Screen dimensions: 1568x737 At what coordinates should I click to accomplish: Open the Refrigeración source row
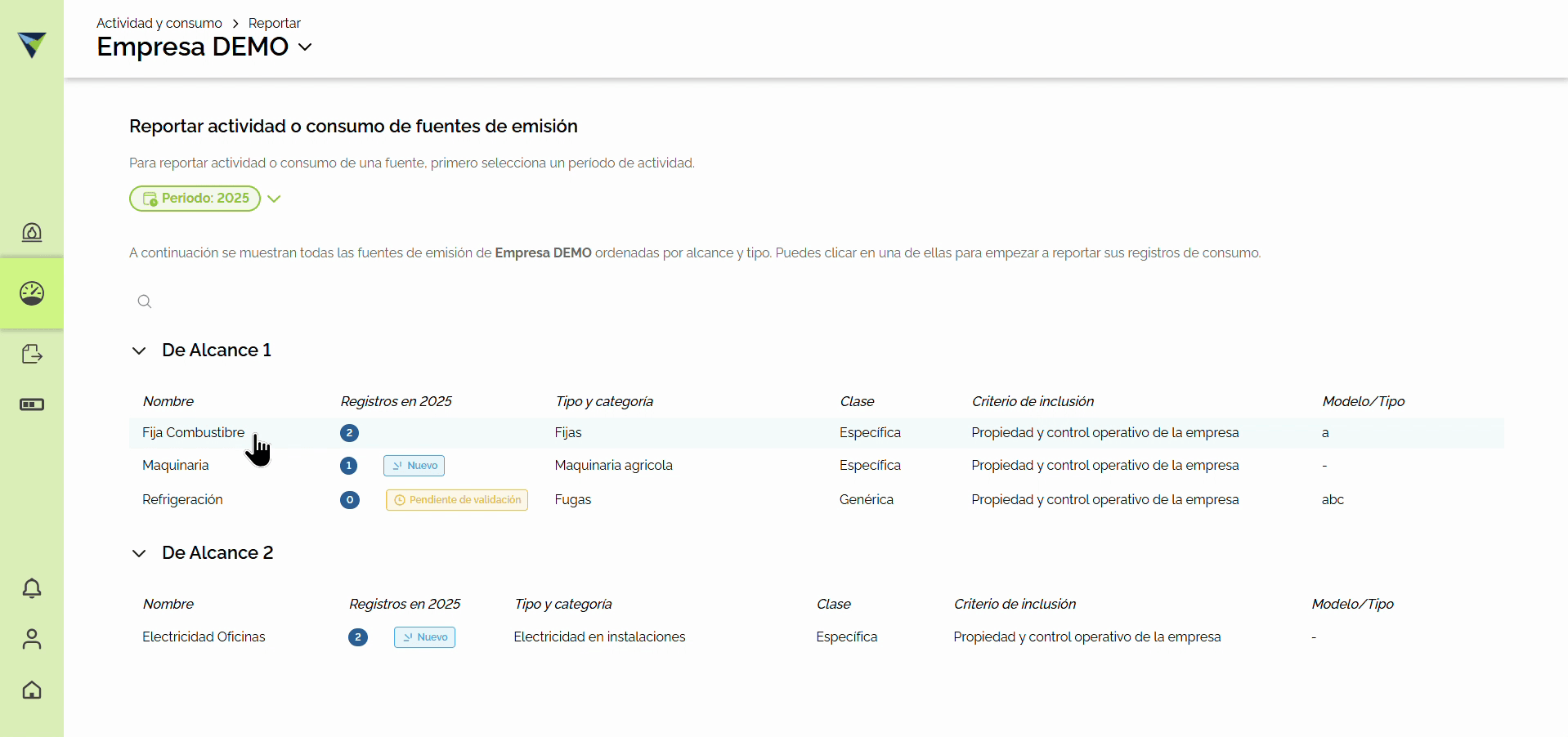pyautogui.click(x=817, y=500)
